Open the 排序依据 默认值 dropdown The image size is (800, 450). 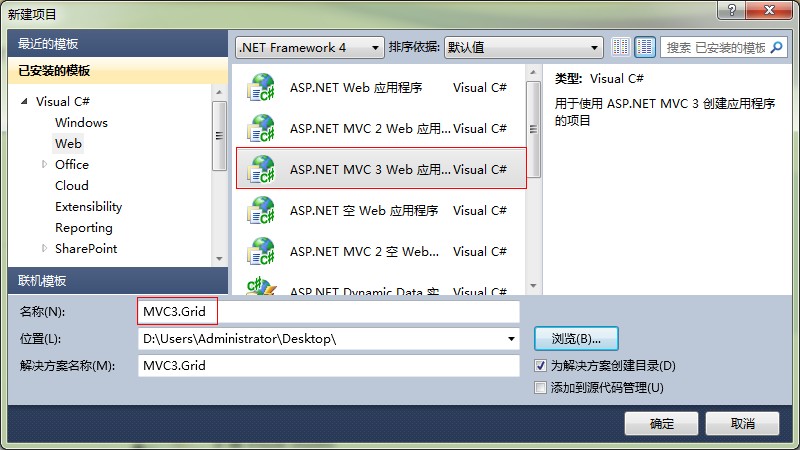click(x=523, y=47)
